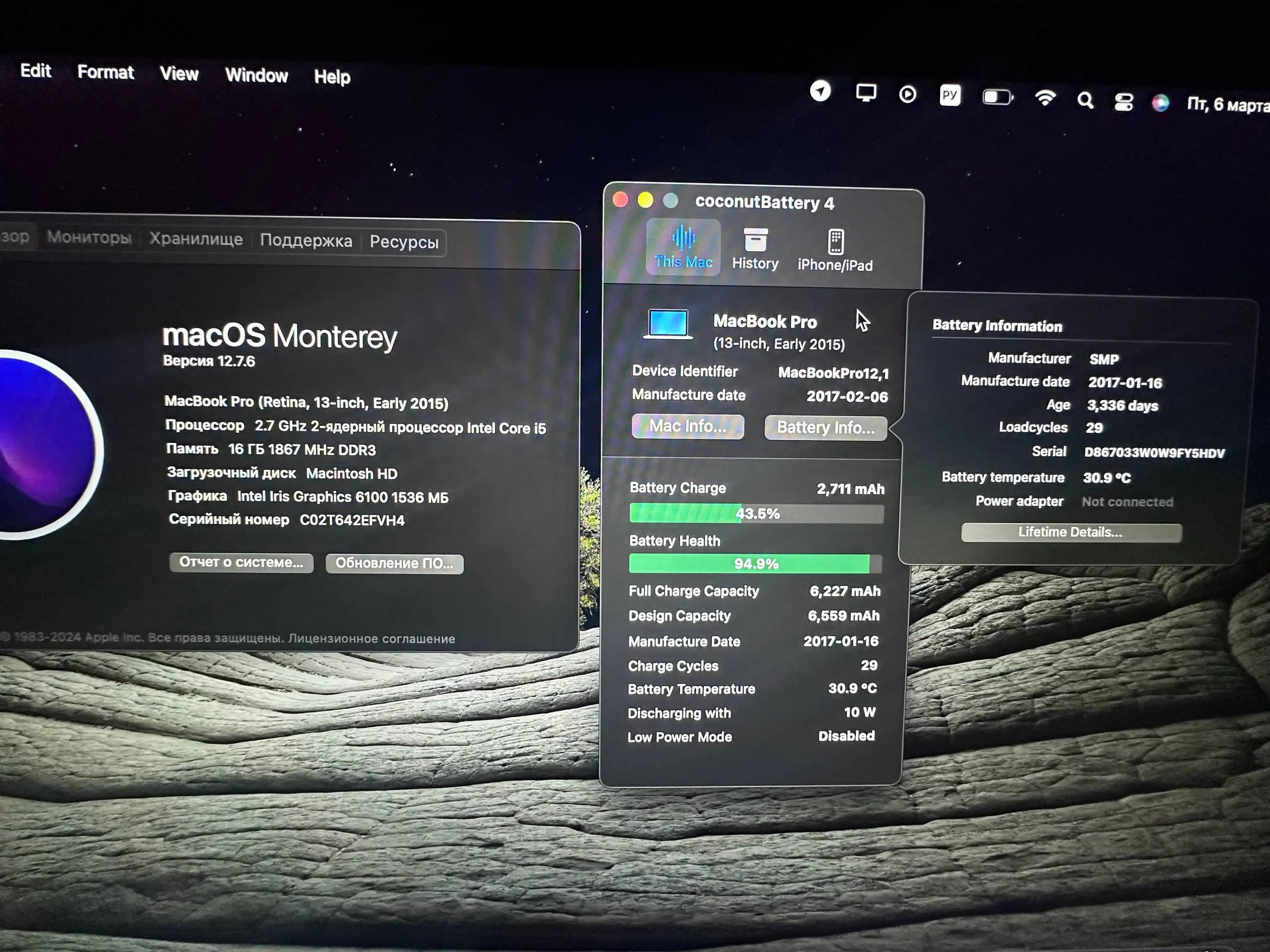Open the Format menu
The height and width of the screenshot is (952, 1270).
(105, 73)
